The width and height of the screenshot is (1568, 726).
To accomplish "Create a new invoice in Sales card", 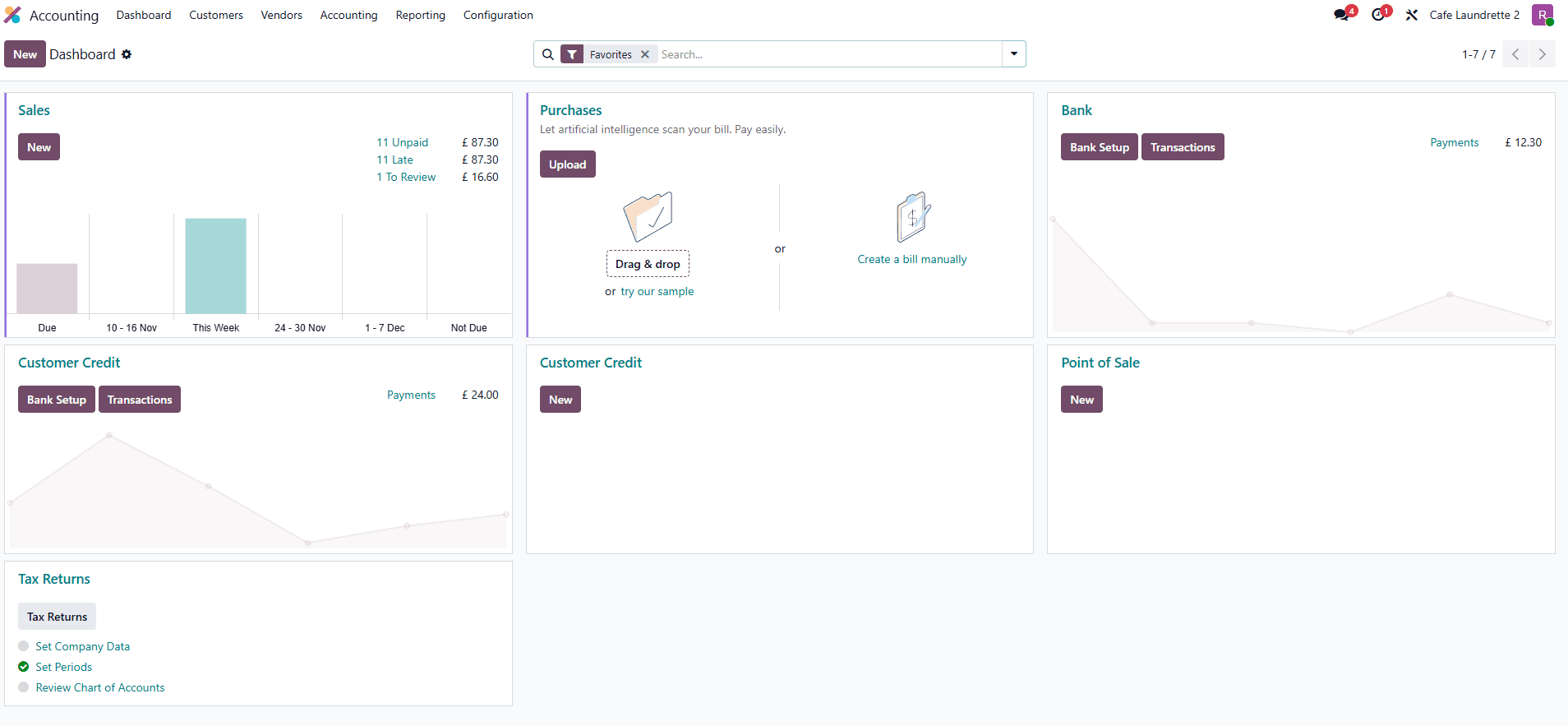I will click(39, 147).
